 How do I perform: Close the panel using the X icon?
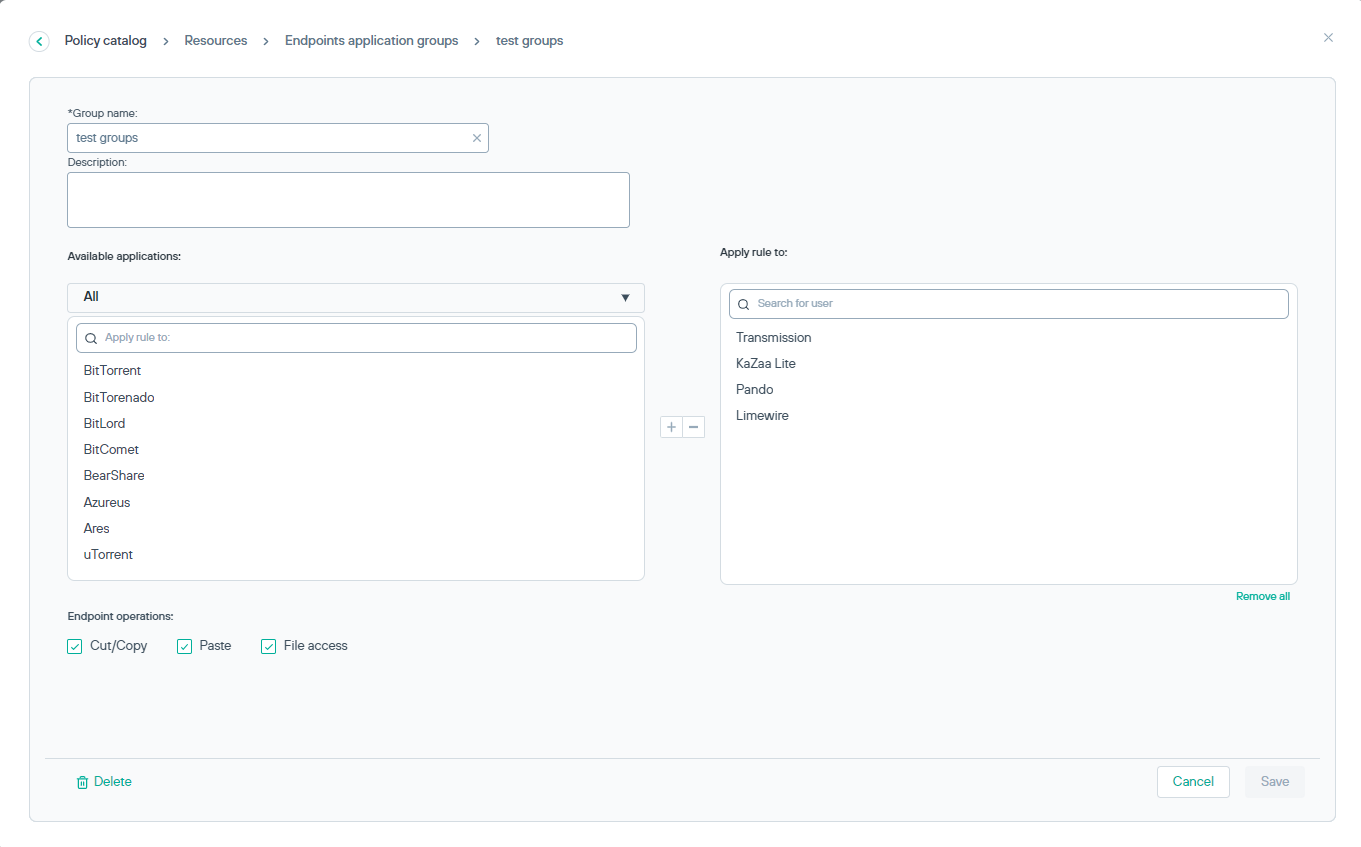[1328, 37]
